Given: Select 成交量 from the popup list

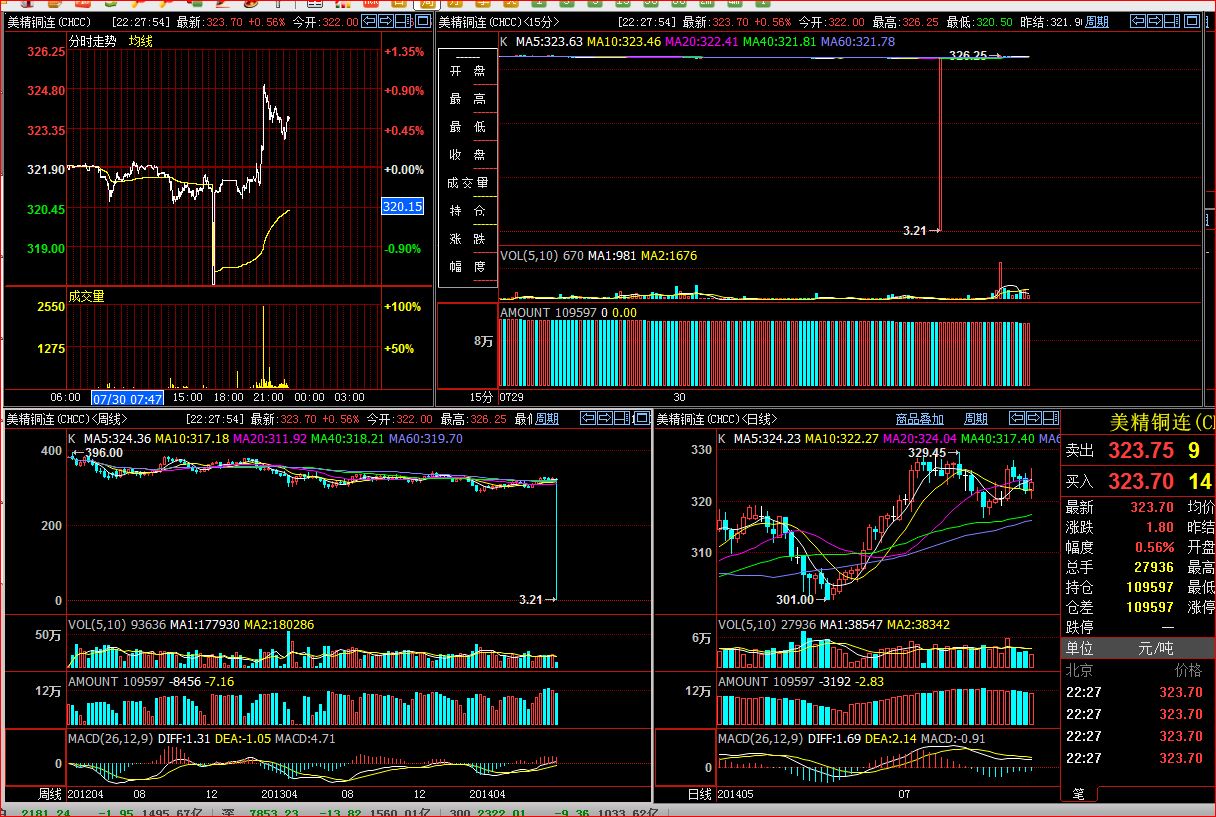Looking at the screenshot, I should tap(468, 183).
